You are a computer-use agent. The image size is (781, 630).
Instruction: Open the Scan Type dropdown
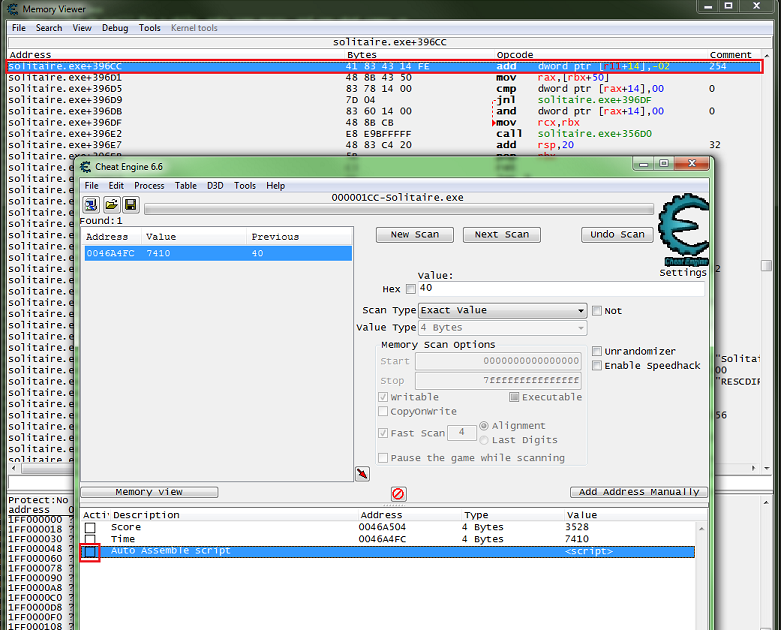(503, 310)
